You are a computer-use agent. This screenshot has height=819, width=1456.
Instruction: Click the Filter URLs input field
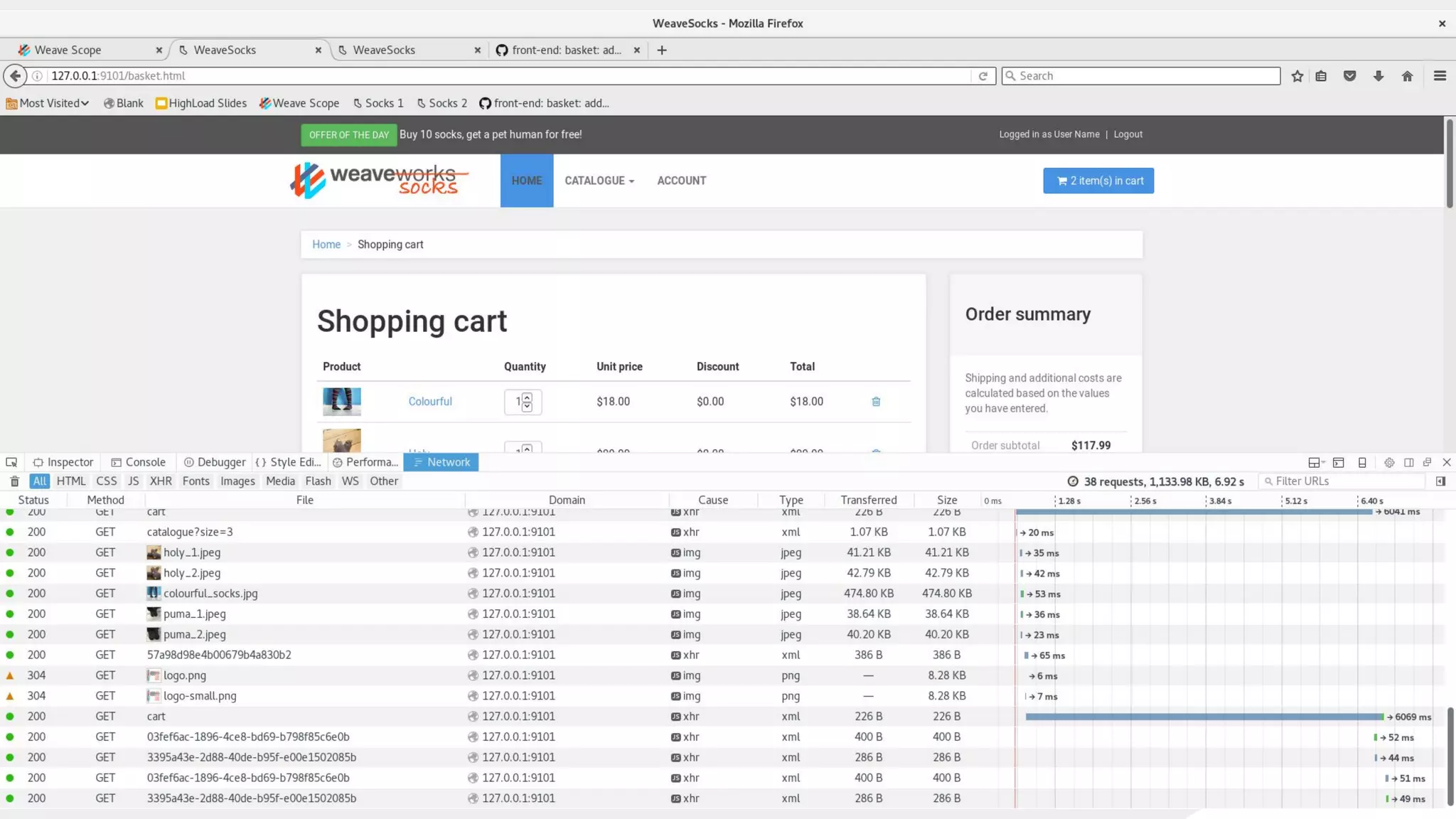(x=1344, y=481)
